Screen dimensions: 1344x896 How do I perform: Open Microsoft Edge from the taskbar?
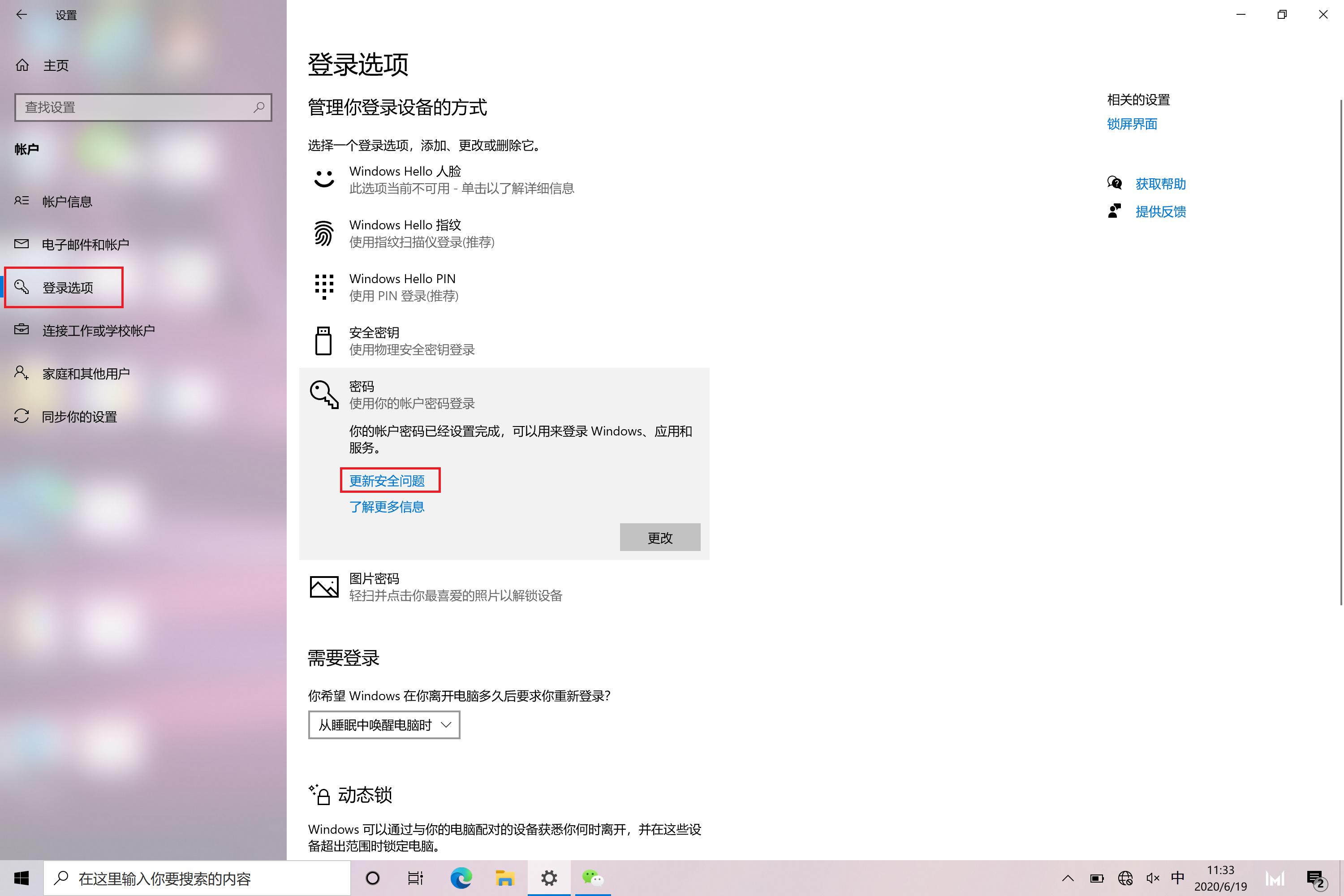click(x=461, y=878)
